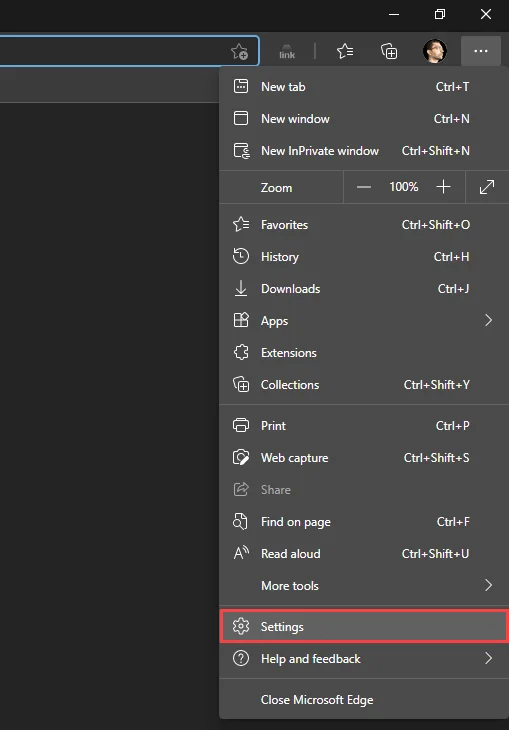Viewport: 509px width, 730px height.
Task: Select New InPrivate window
Action: [x=364, y=151]
